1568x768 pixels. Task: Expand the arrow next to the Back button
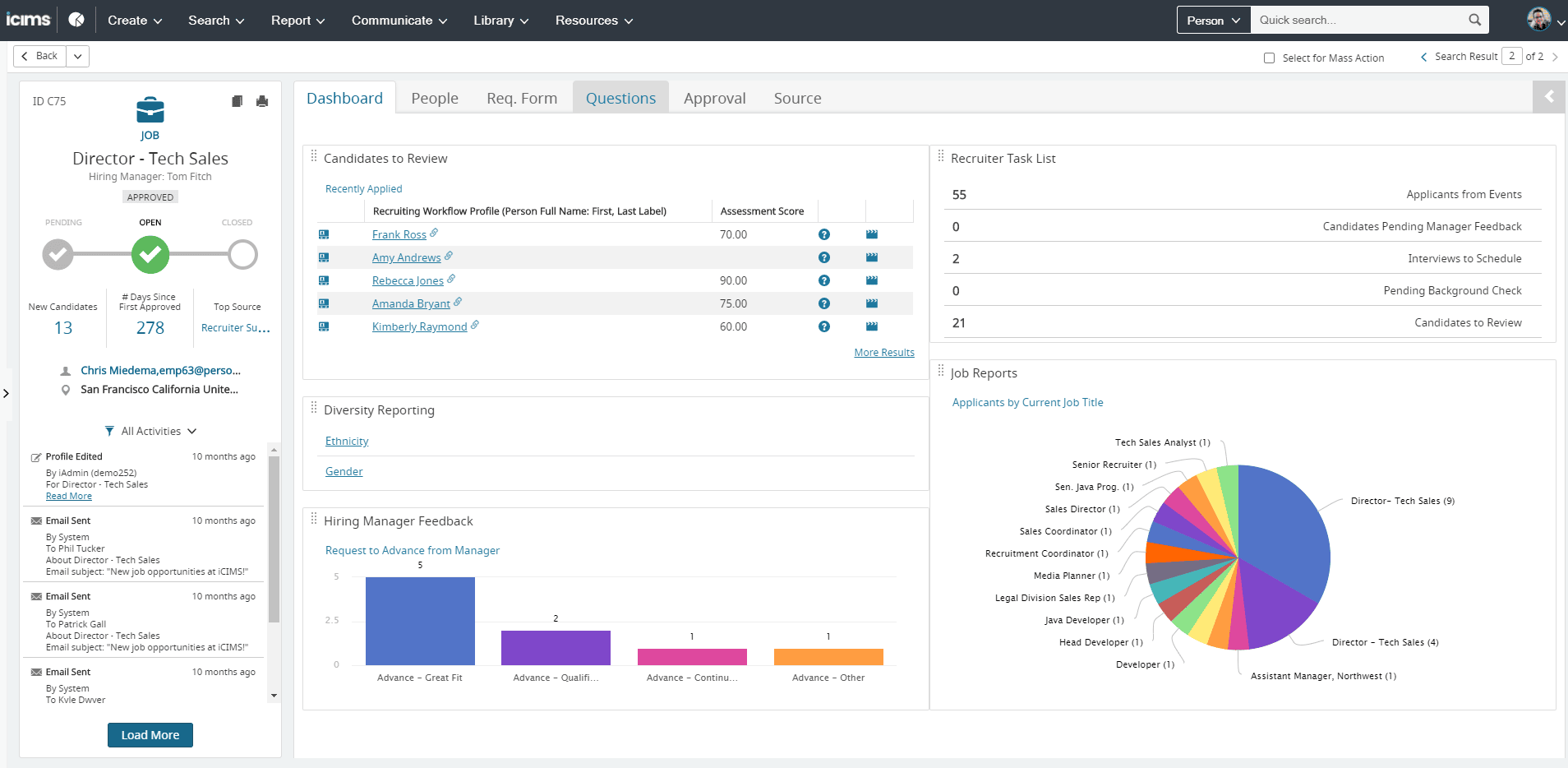coord(77,56)
